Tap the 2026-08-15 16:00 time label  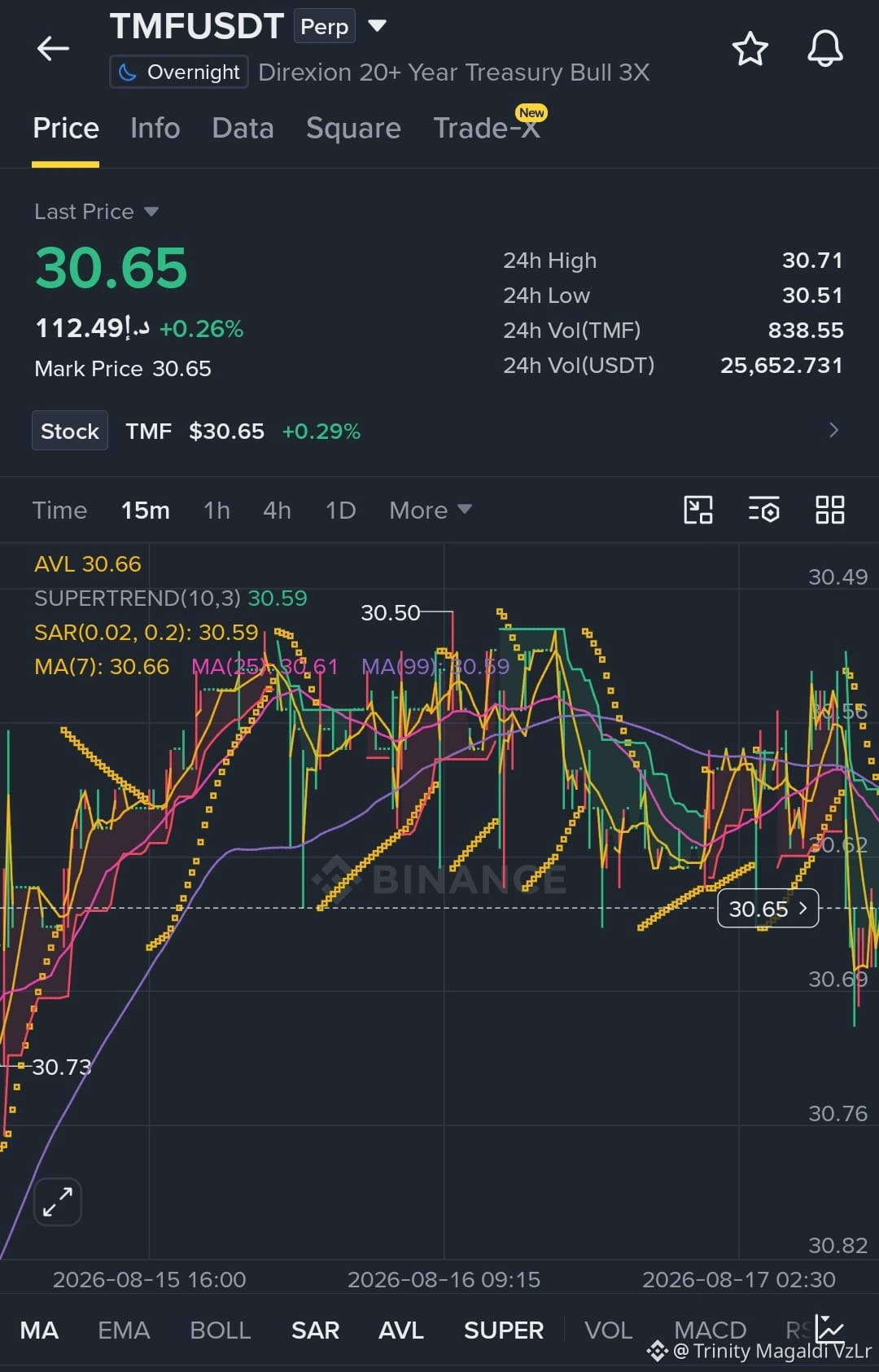[149, 1280]
